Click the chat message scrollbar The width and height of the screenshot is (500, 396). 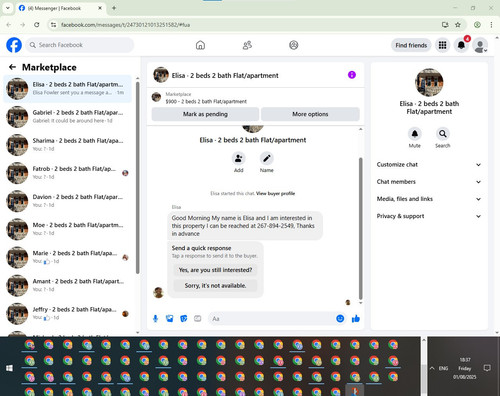360,228
